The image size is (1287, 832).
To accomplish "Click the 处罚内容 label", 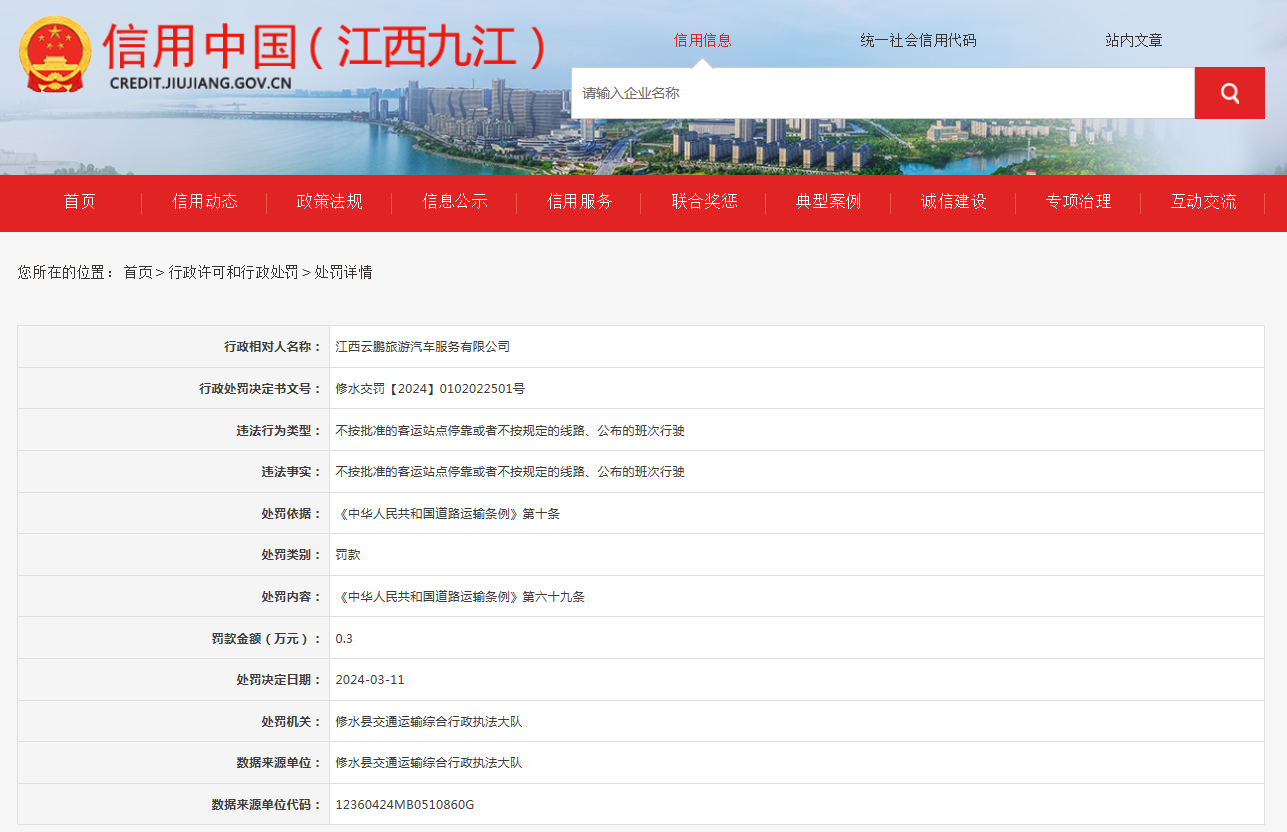I will tap(292, 597).
